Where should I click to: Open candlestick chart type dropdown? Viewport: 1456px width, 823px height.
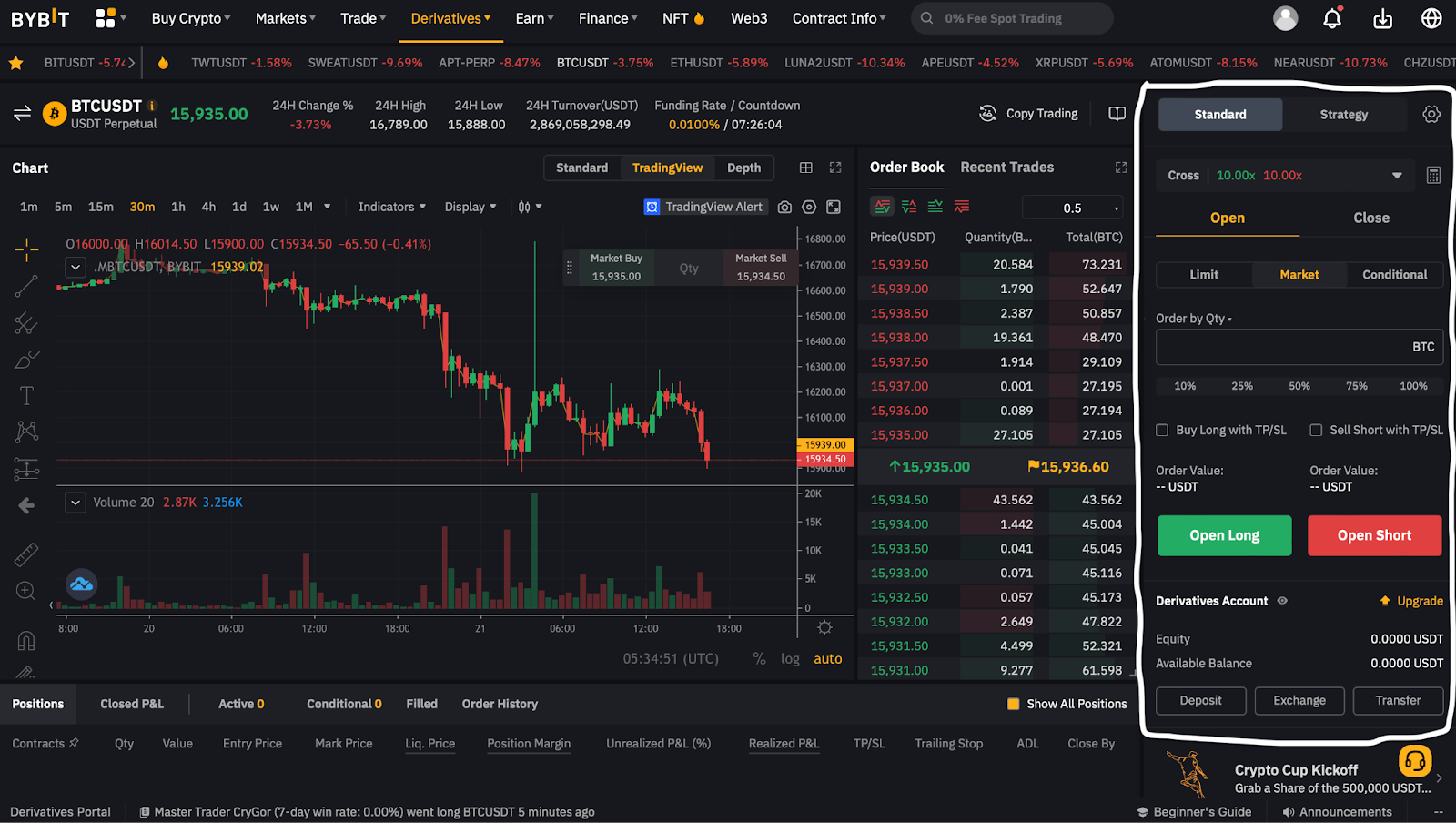click(530, 208)
